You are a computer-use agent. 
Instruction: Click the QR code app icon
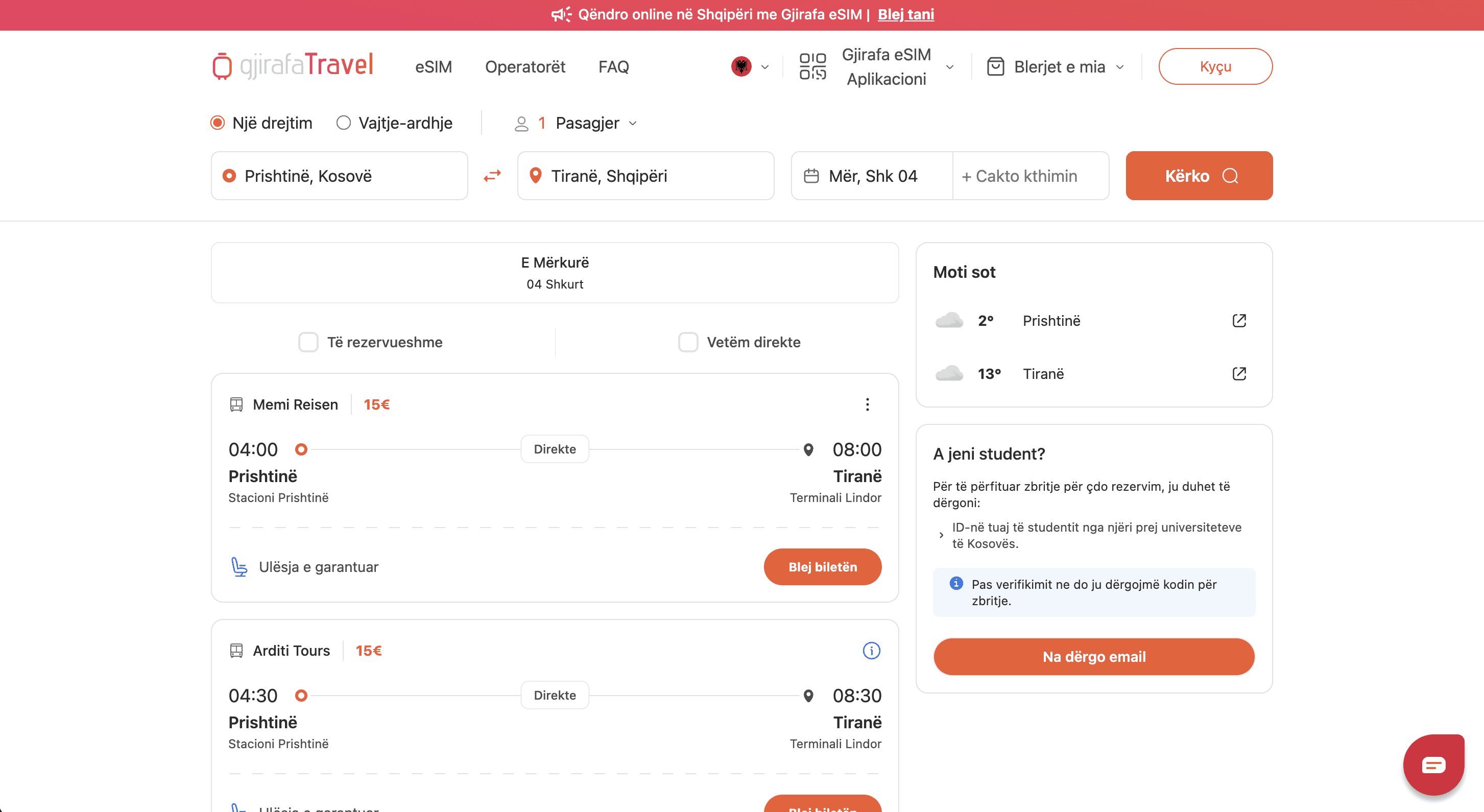click(812, 66)
